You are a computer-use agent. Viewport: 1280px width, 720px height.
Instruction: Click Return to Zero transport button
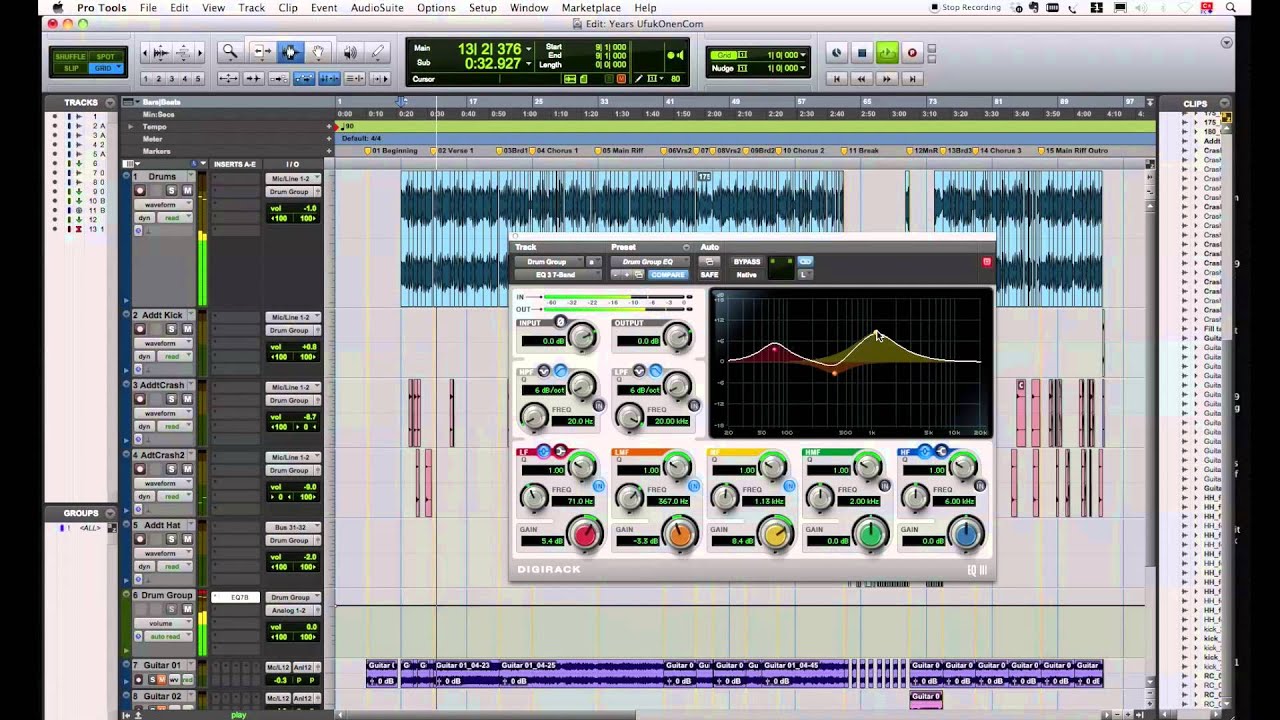pyautogui.click(x=837, y=78)
